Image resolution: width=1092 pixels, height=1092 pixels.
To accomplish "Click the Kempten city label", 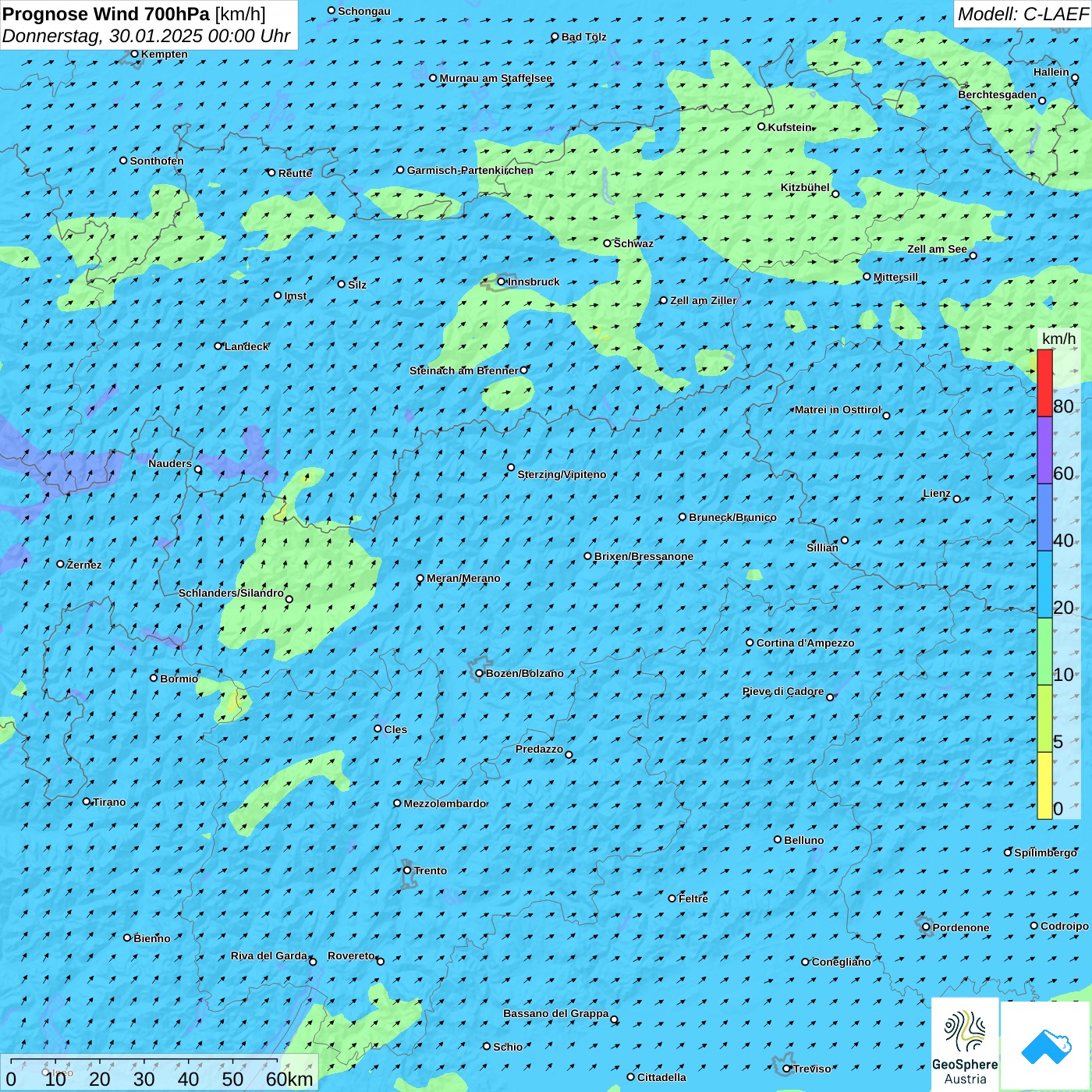I will 164,54.
